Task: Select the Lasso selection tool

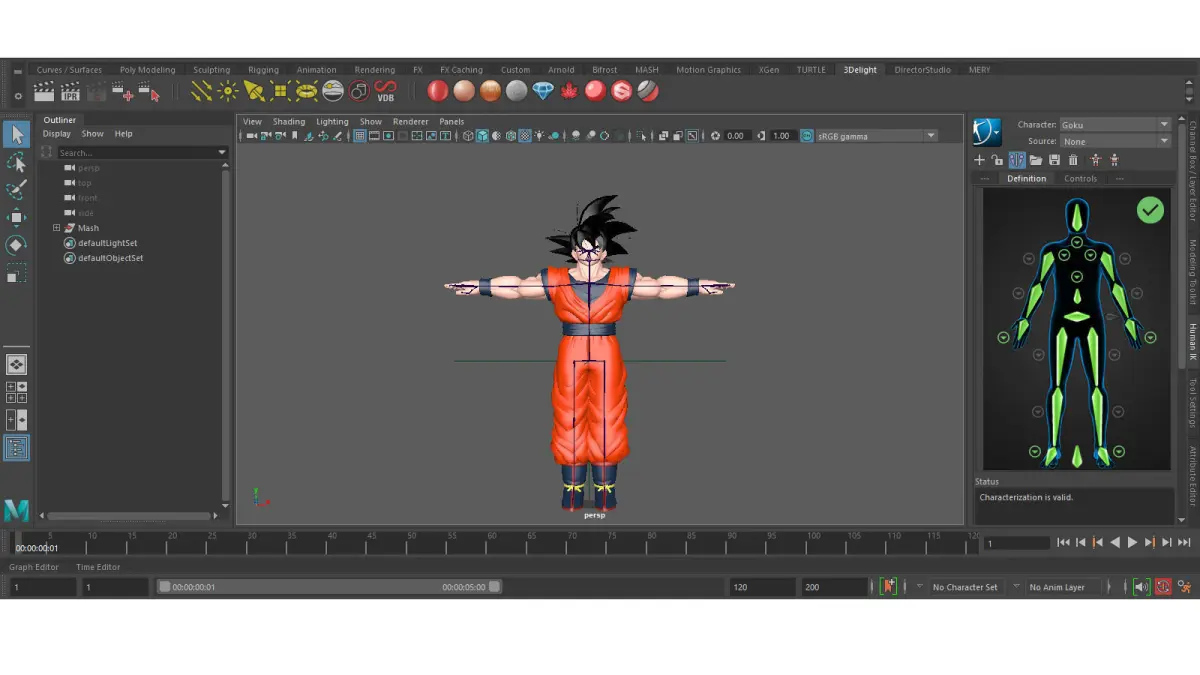Action: pyautogui.click(x=17, y=162)
